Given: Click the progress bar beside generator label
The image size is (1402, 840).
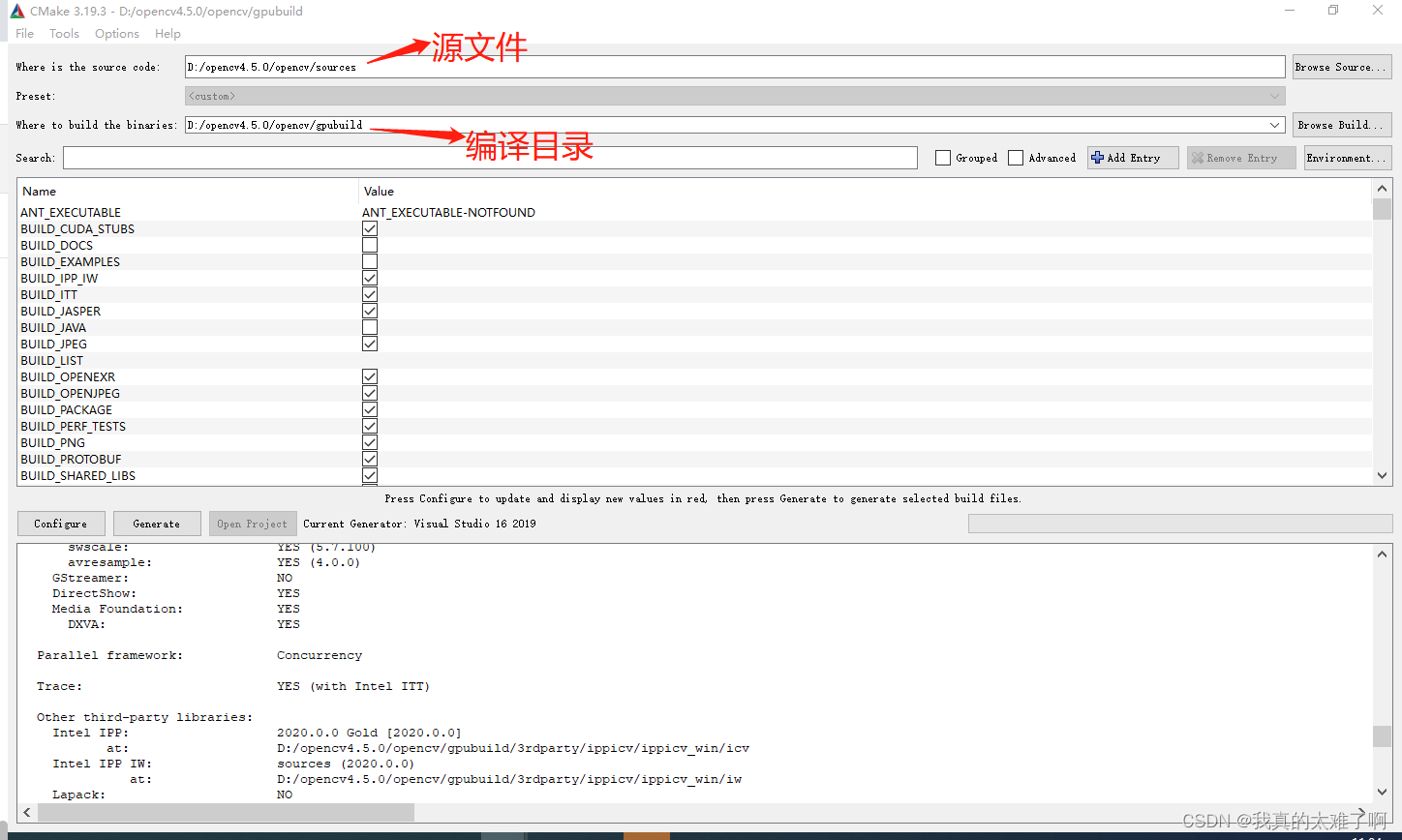Looking at the screenshot, I should point(1180,524).
